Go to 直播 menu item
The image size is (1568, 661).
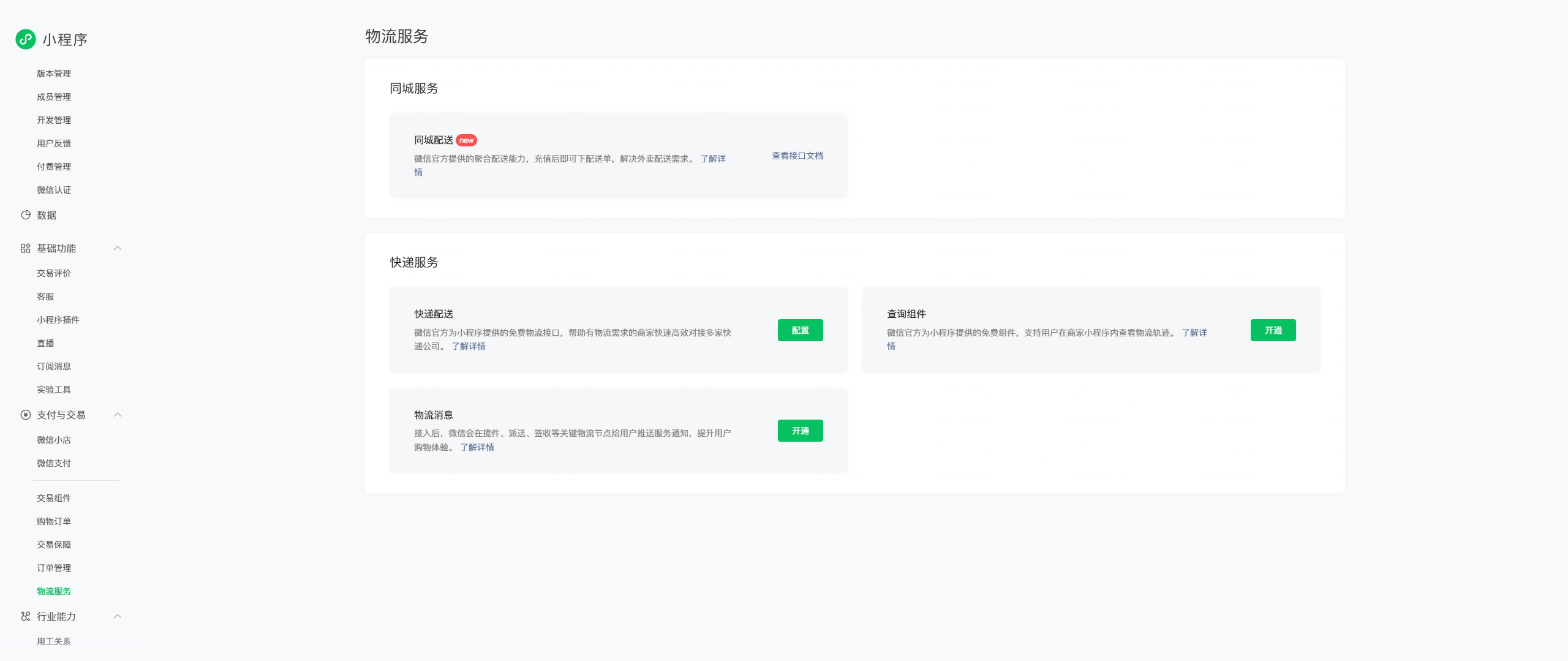click(45, 343)
